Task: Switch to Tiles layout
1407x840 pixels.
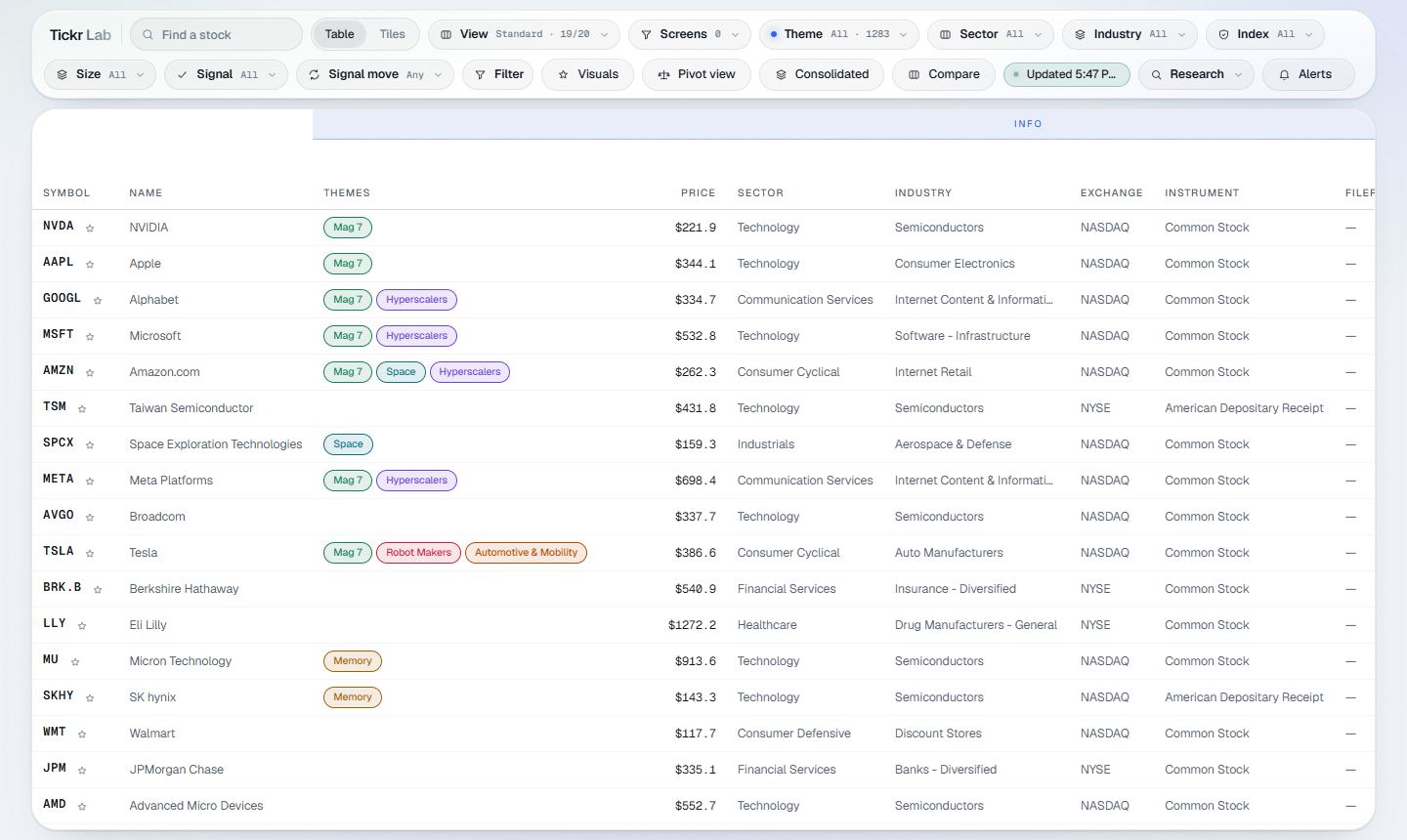Action: point(392,34)
